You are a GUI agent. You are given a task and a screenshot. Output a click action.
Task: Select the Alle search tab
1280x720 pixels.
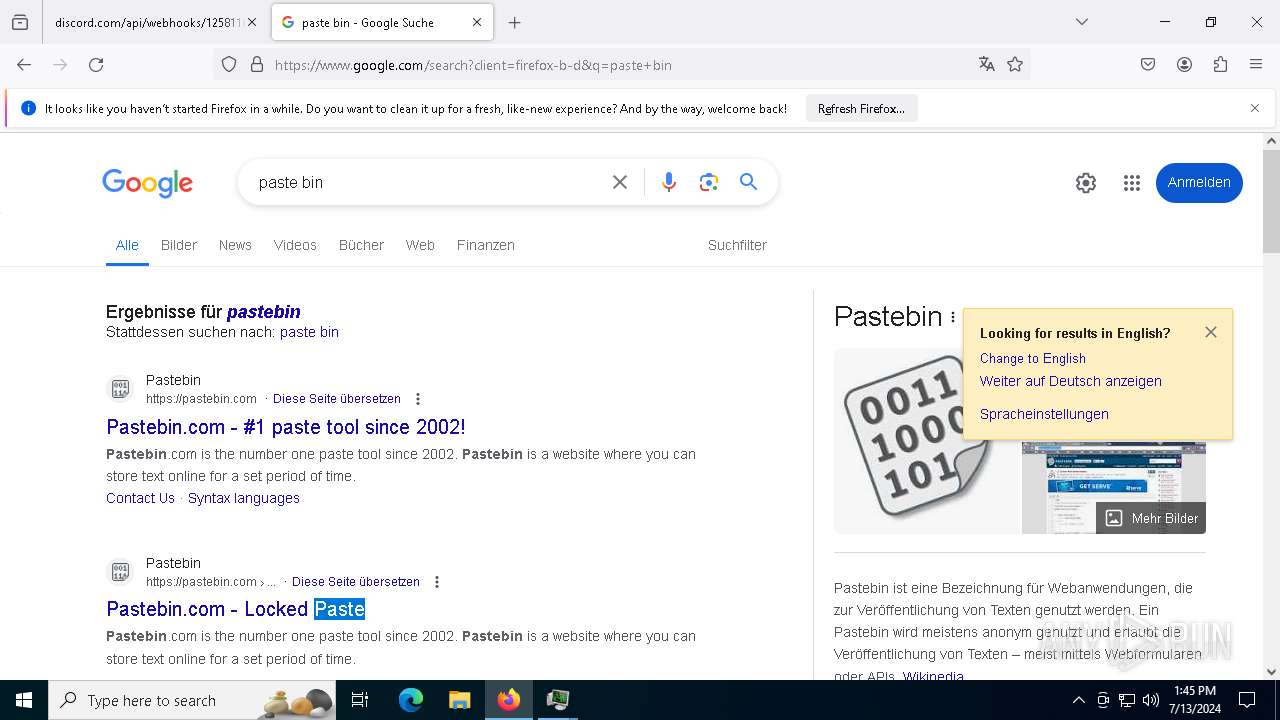[x=127, y=245]
